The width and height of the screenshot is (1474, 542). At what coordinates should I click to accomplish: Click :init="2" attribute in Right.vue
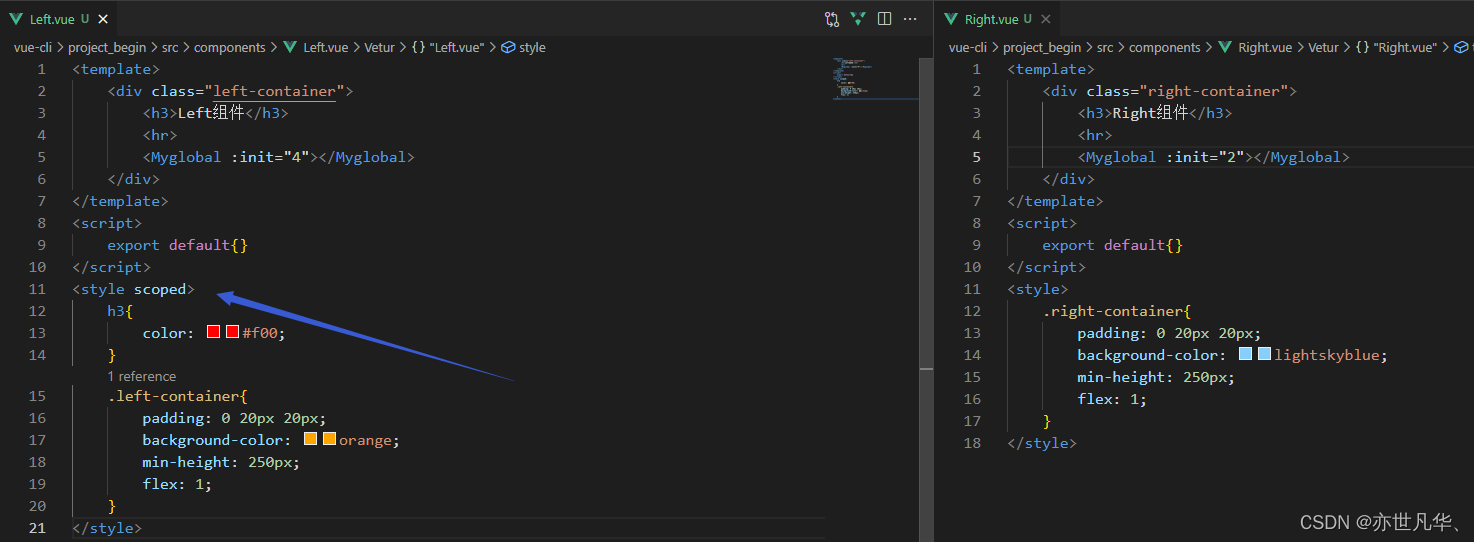pyautogui.click(x=1205, y=157)
